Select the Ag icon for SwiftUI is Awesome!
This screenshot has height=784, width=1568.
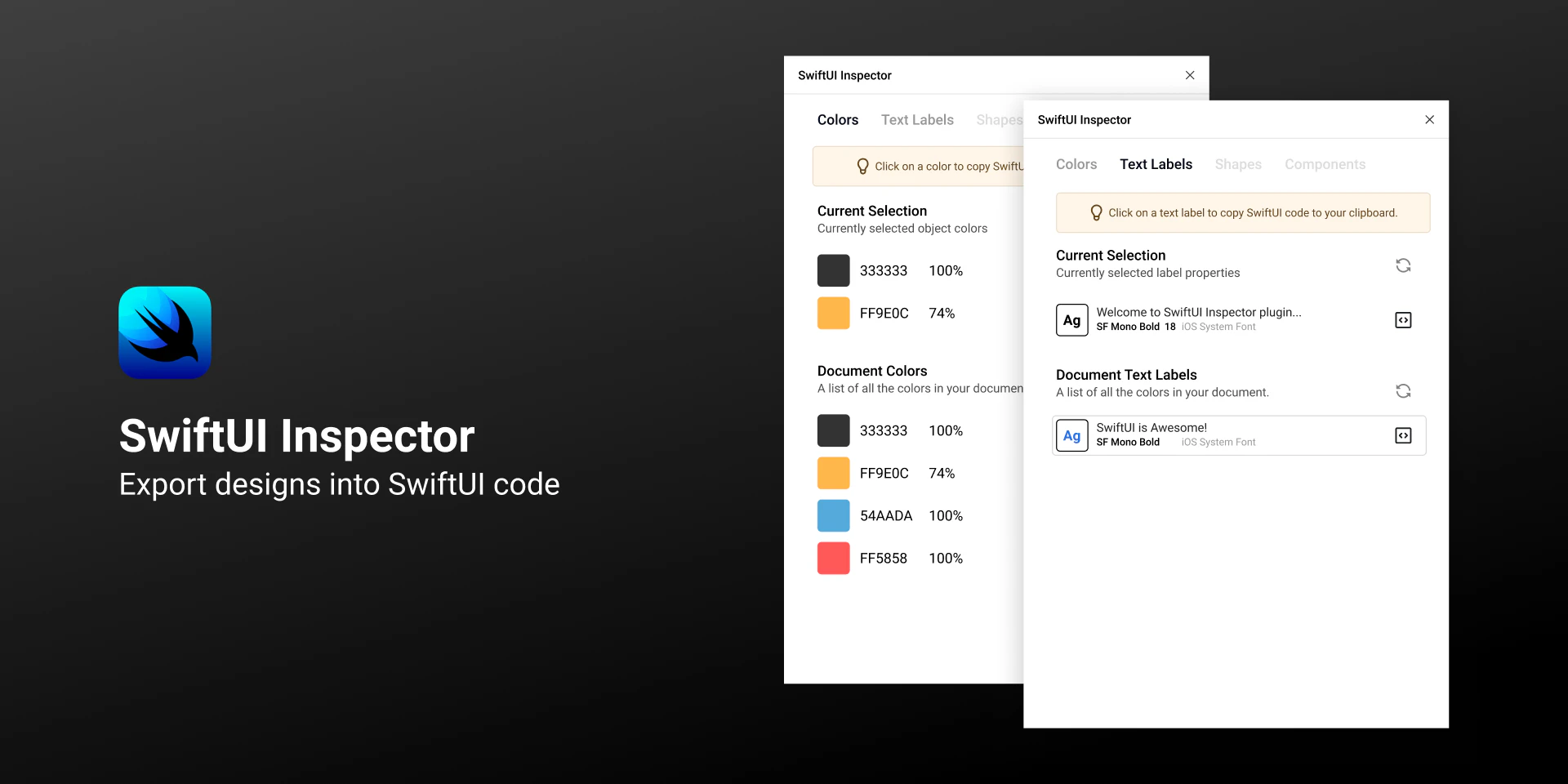[1072, 435]
